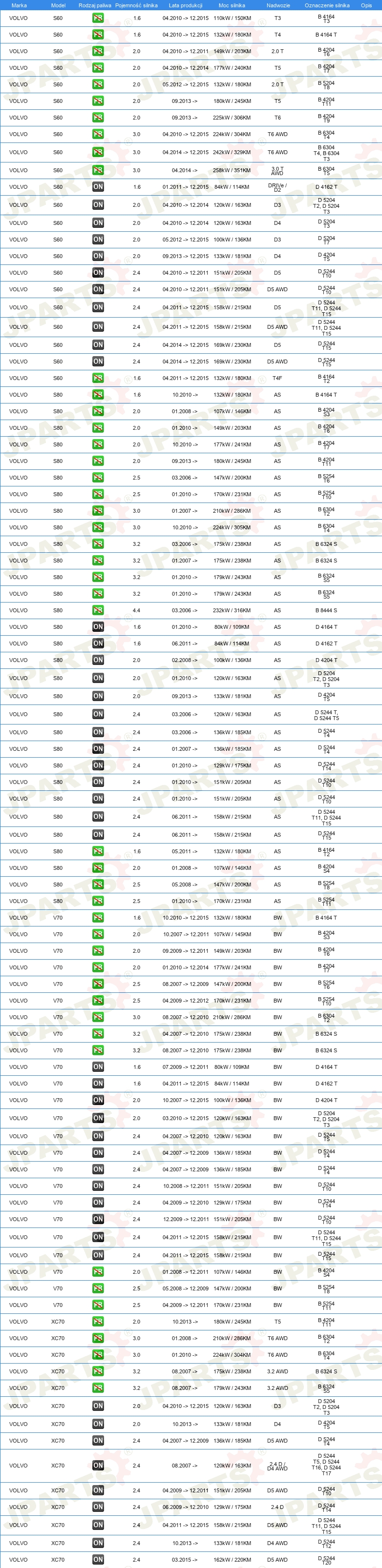Click diesel ON icon in S80 D 5244 T, D 5244 T5 row
382x1568 pixels.
[98, 714]
